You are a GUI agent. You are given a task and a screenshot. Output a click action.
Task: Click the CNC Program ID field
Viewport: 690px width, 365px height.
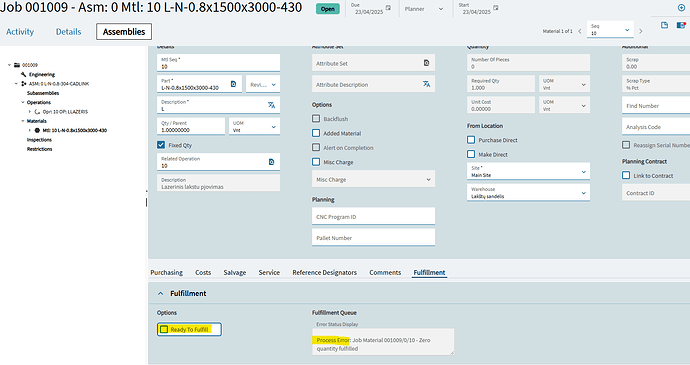373,216
